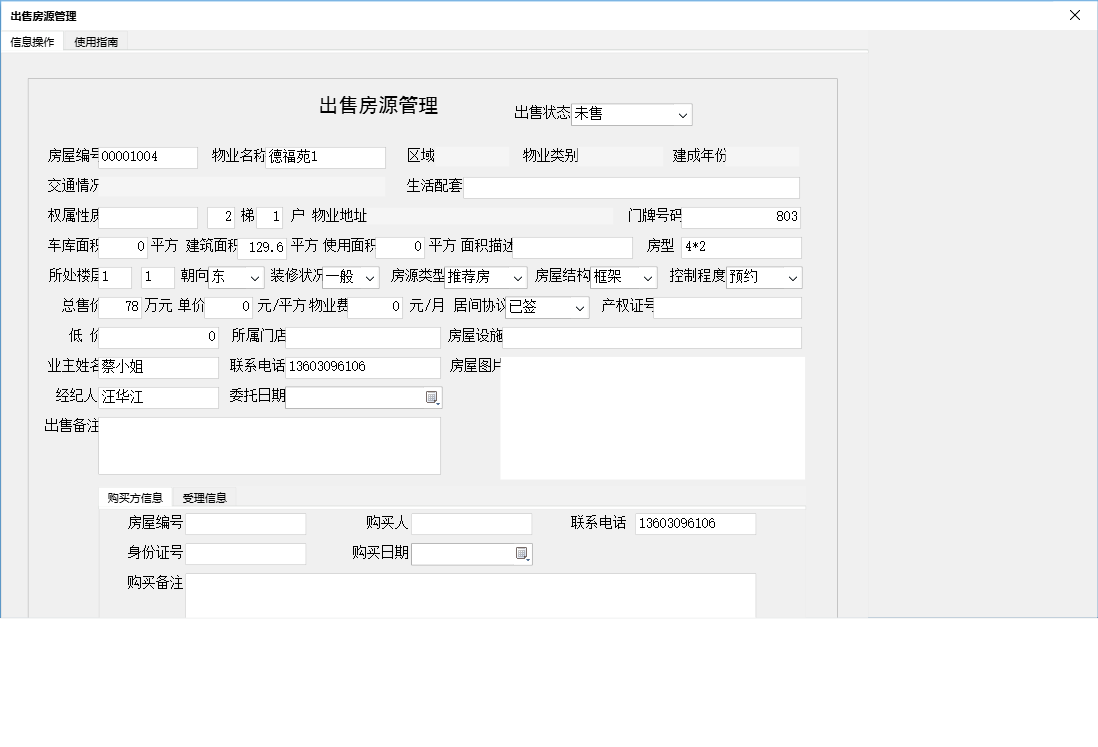Image resolution: width=1098 pixels, height=747 pixels.
Task: Expand the 装修状况 dropdown
Action: tap(370, 278)
